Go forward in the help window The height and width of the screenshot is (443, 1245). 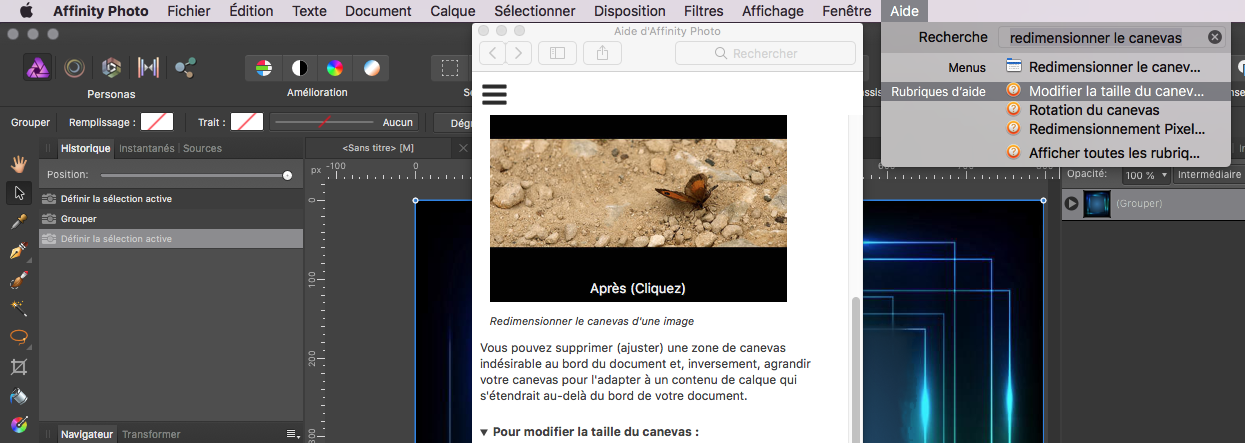click(x=519, y=53)
